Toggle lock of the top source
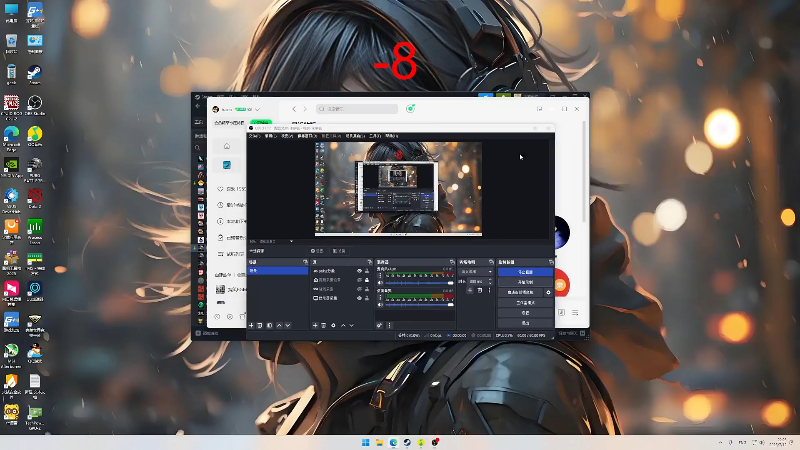Screen dimensions: 800x450 [367, 271]
